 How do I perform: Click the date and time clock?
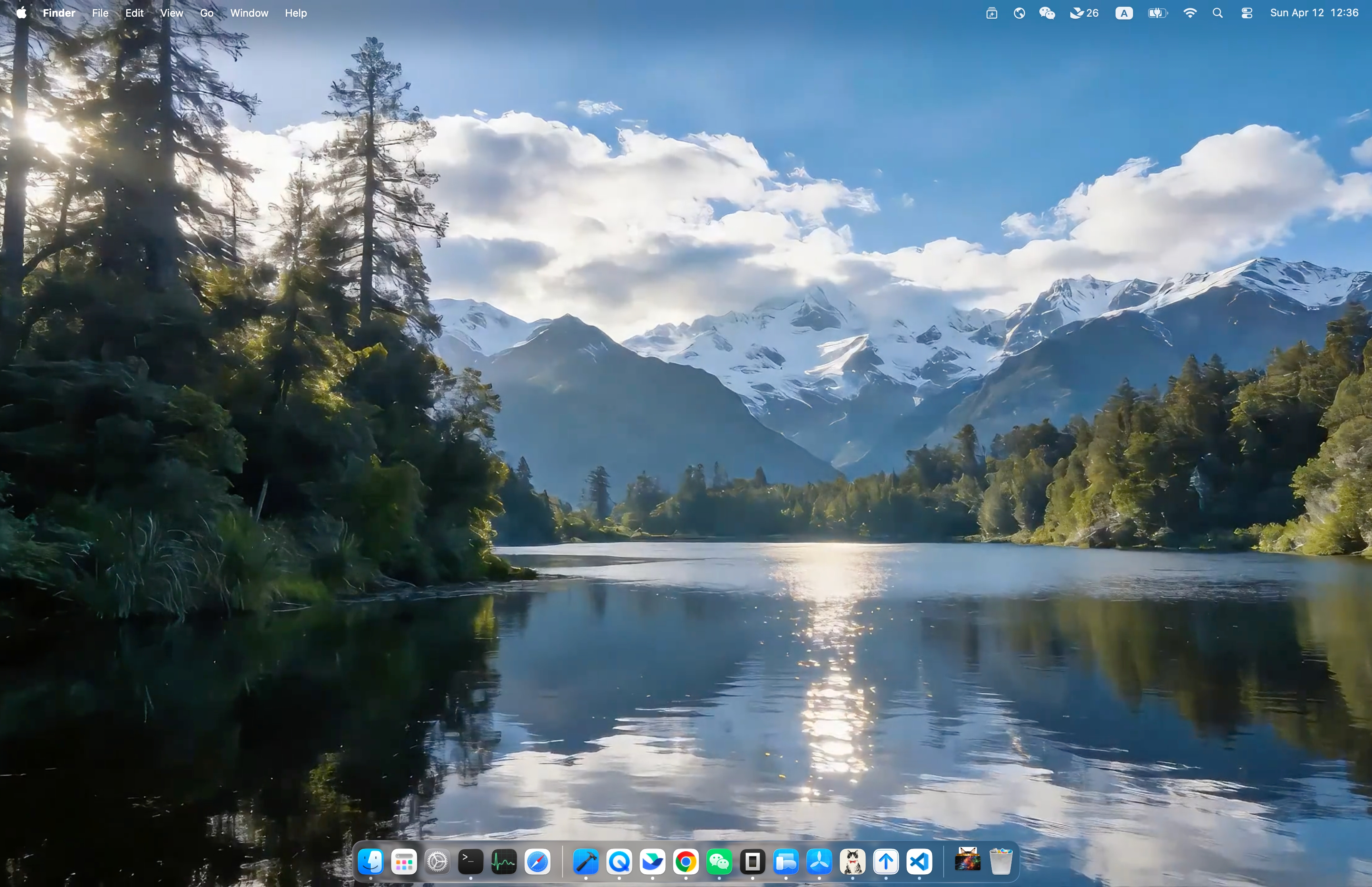[x=1314, y=13]
